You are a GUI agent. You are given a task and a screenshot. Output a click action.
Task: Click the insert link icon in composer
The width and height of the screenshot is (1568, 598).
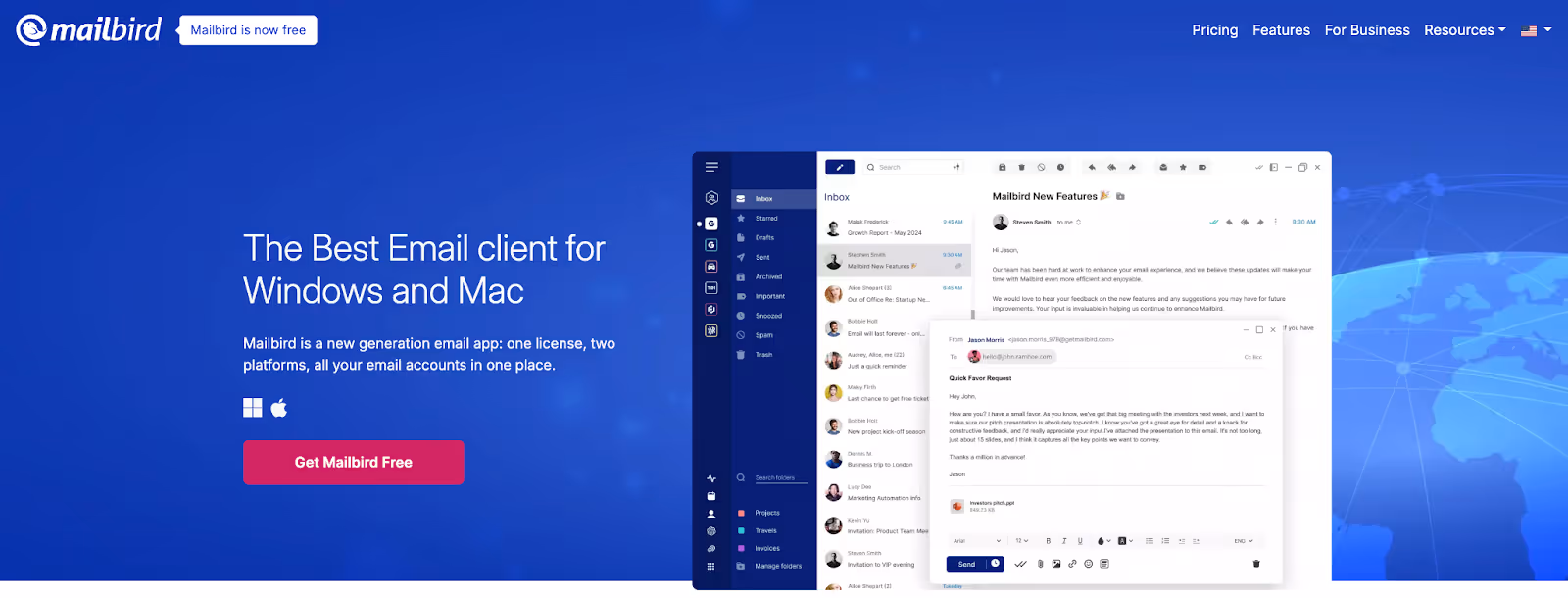tap(1072, 564)
